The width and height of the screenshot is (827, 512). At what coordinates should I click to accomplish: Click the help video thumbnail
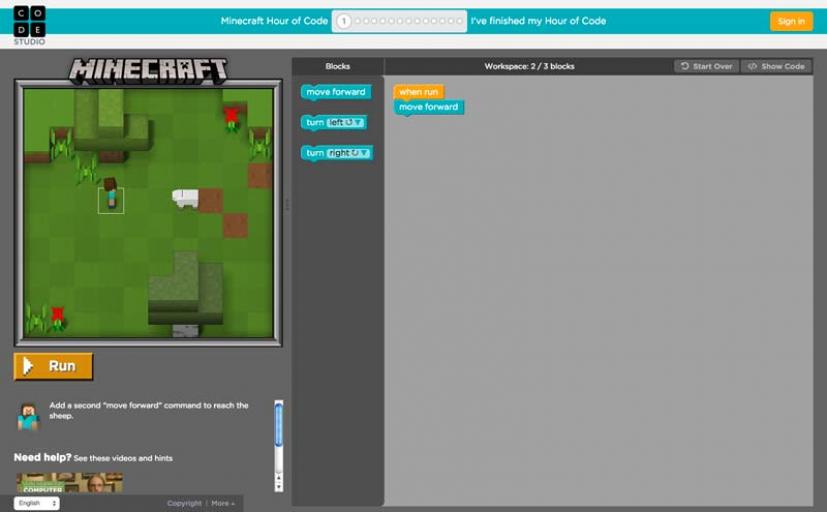[70, 483]
